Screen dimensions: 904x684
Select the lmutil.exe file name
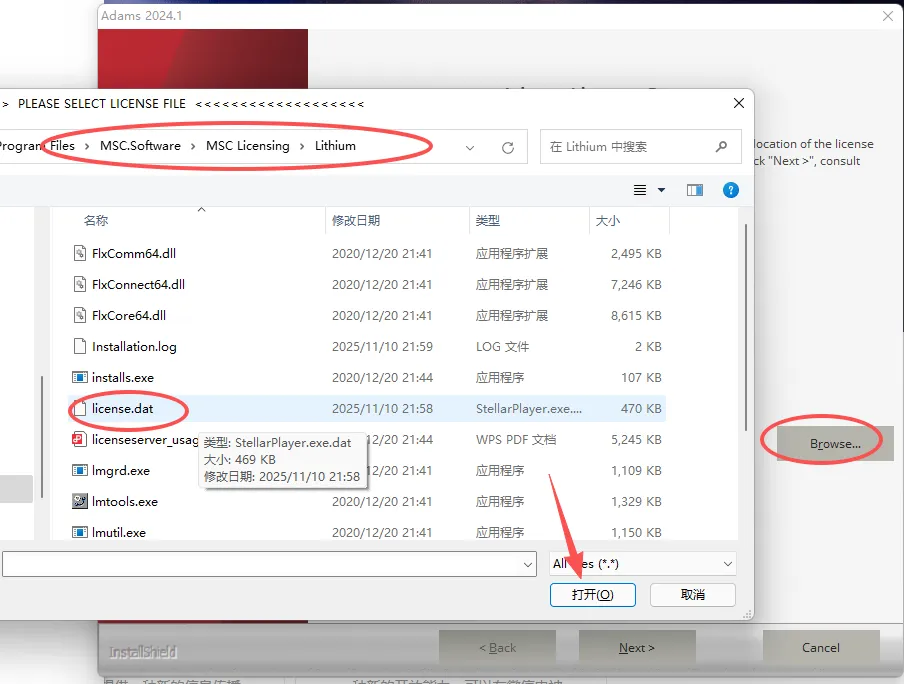[x=119, y=533]
